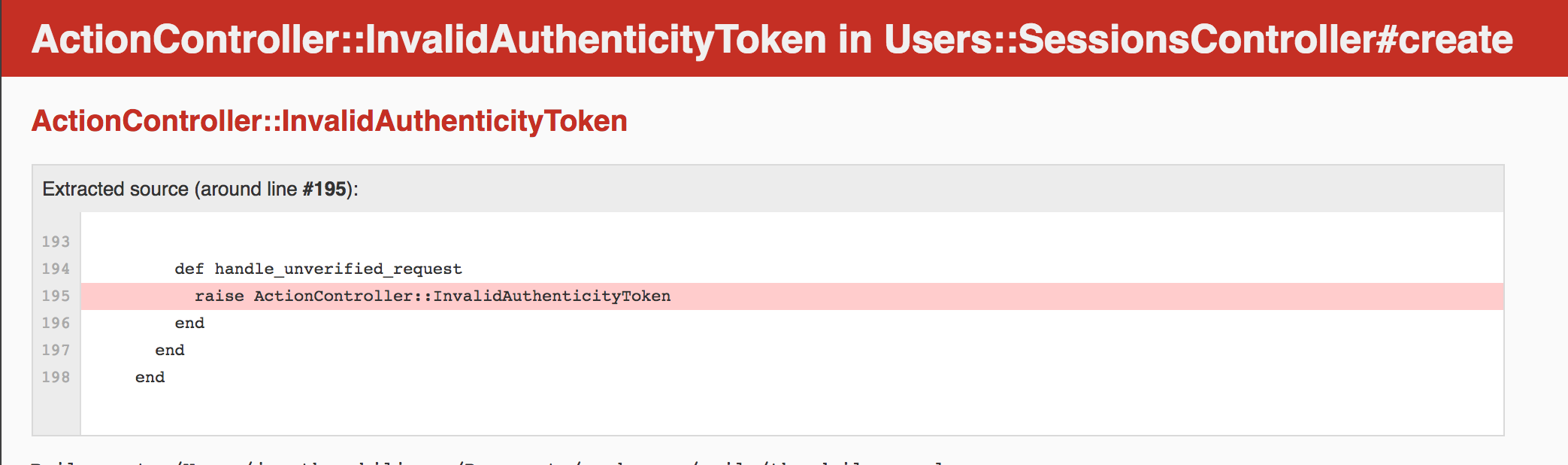Click line number 194 in gutter
The height and width of the screenshot is (465, 1568).
click(56, 269)
